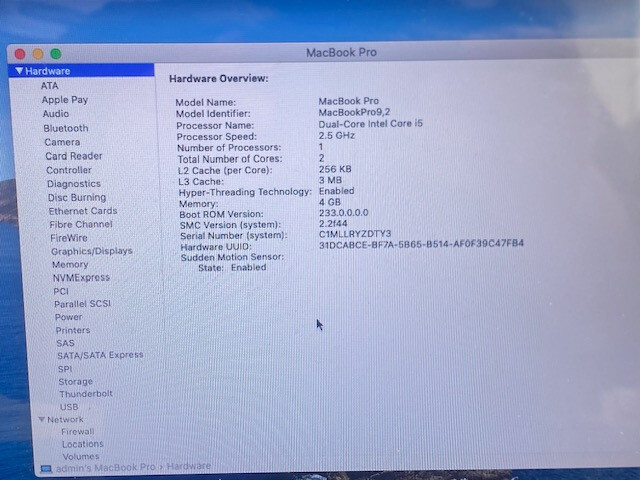Click the Sudden Motion Sensor label
This screenshot has height=480, width=640.
coord(232,257)
